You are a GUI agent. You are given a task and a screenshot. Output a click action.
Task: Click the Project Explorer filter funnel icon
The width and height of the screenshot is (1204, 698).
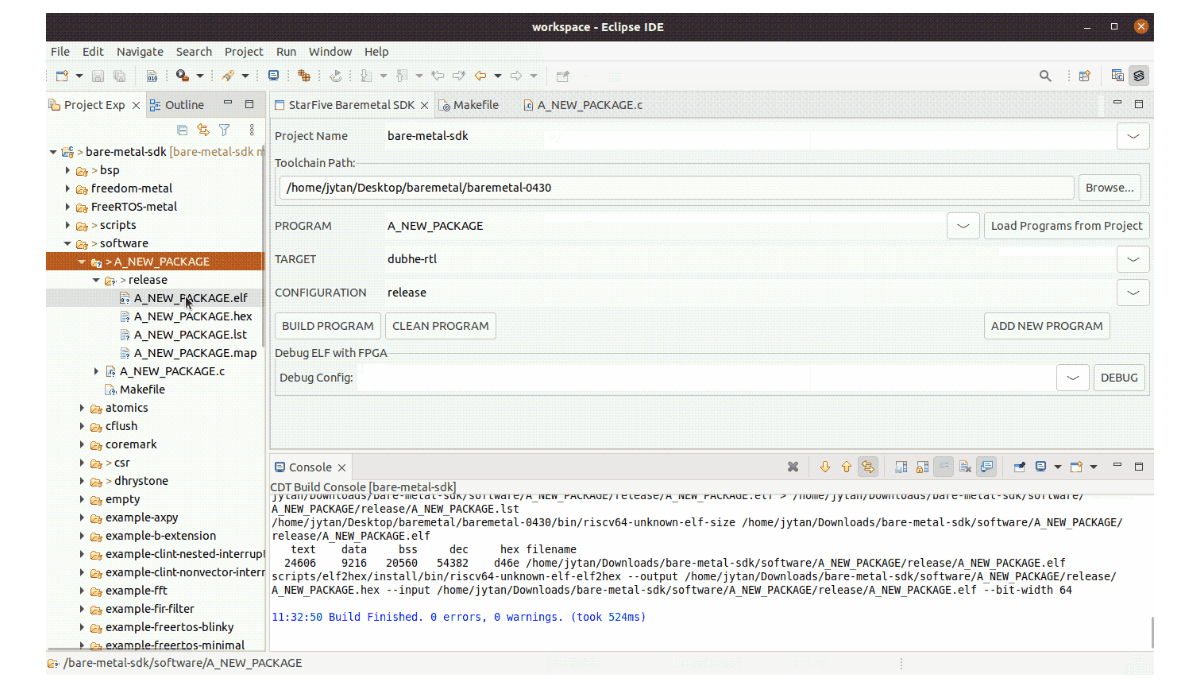pyautogui.click(x=225, y=130)
